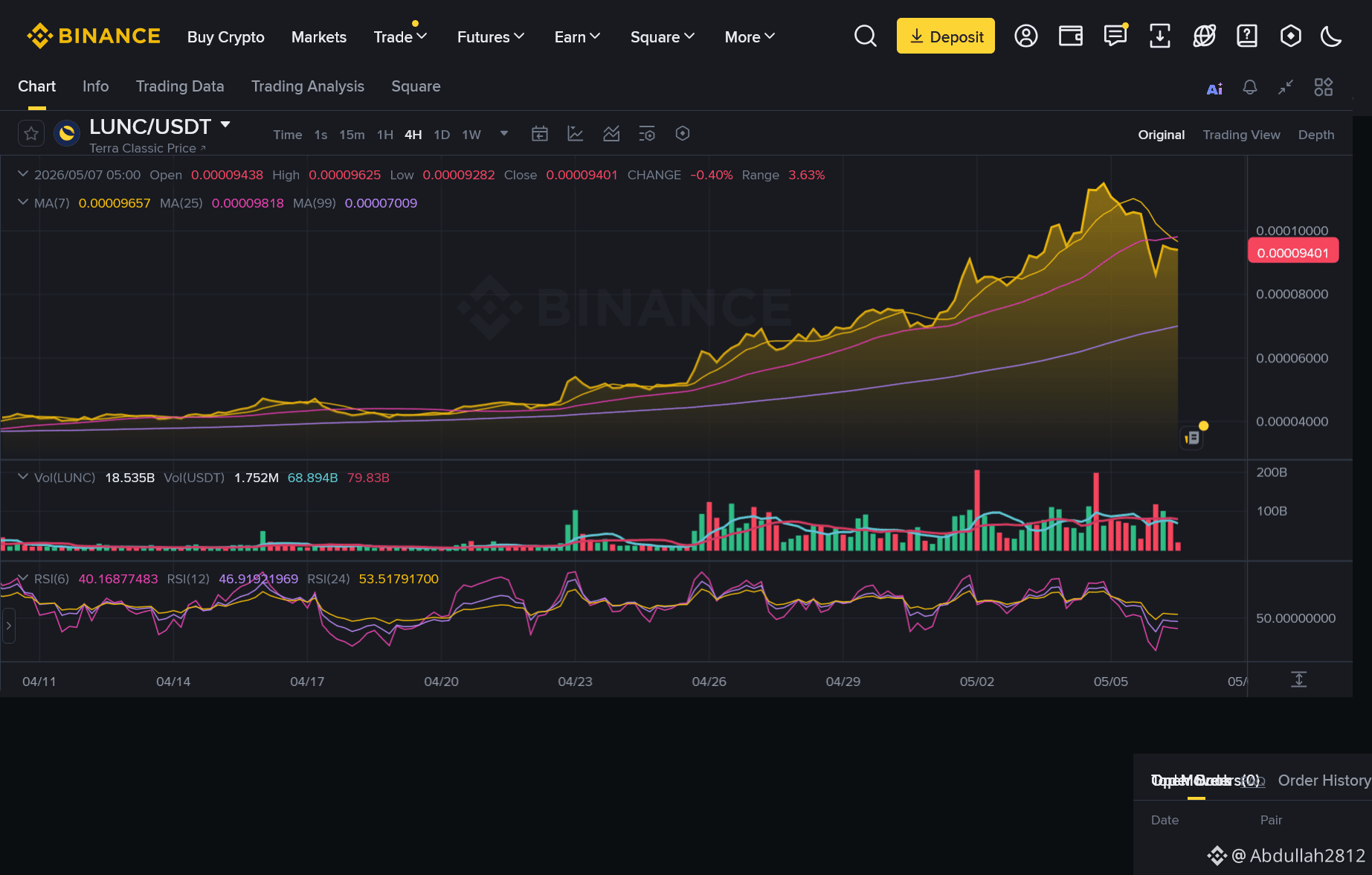The image size is (1372, 875).
Task: Open the LUNC/USDT pair dropdown
Action: (225, 125)
